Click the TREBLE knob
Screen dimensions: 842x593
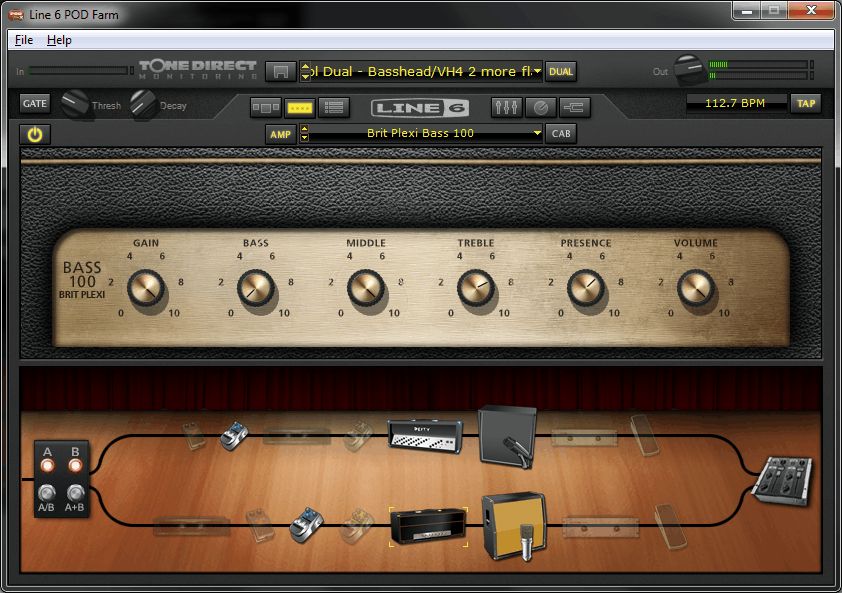[x=476, y=288]
